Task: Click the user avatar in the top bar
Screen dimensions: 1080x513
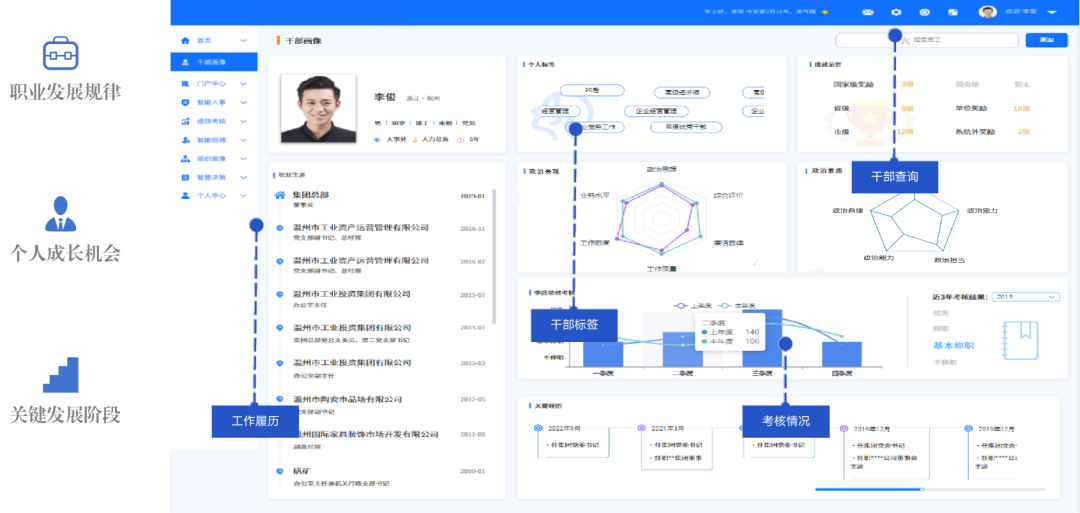Action: pos(988,12)
